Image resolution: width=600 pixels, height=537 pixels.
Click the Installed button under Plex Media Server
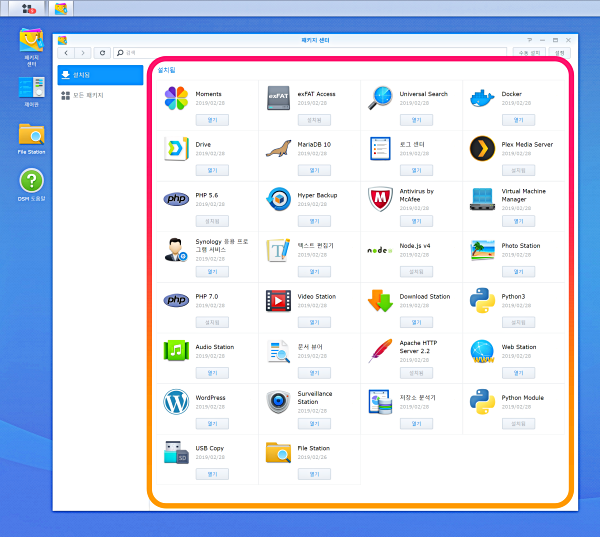click(x=518, y=170)
